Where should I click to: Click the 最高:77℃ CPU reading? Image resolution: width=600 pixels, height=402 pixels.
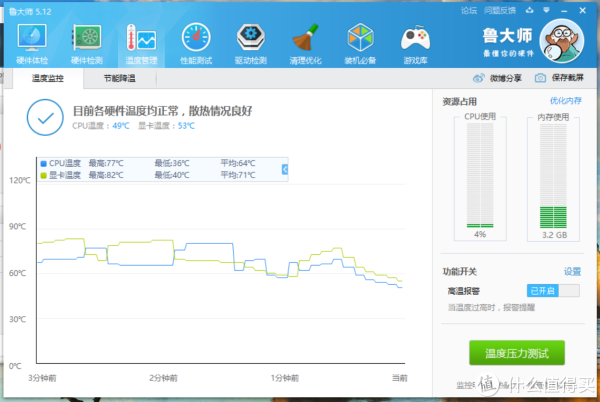(x=106, y=163)
